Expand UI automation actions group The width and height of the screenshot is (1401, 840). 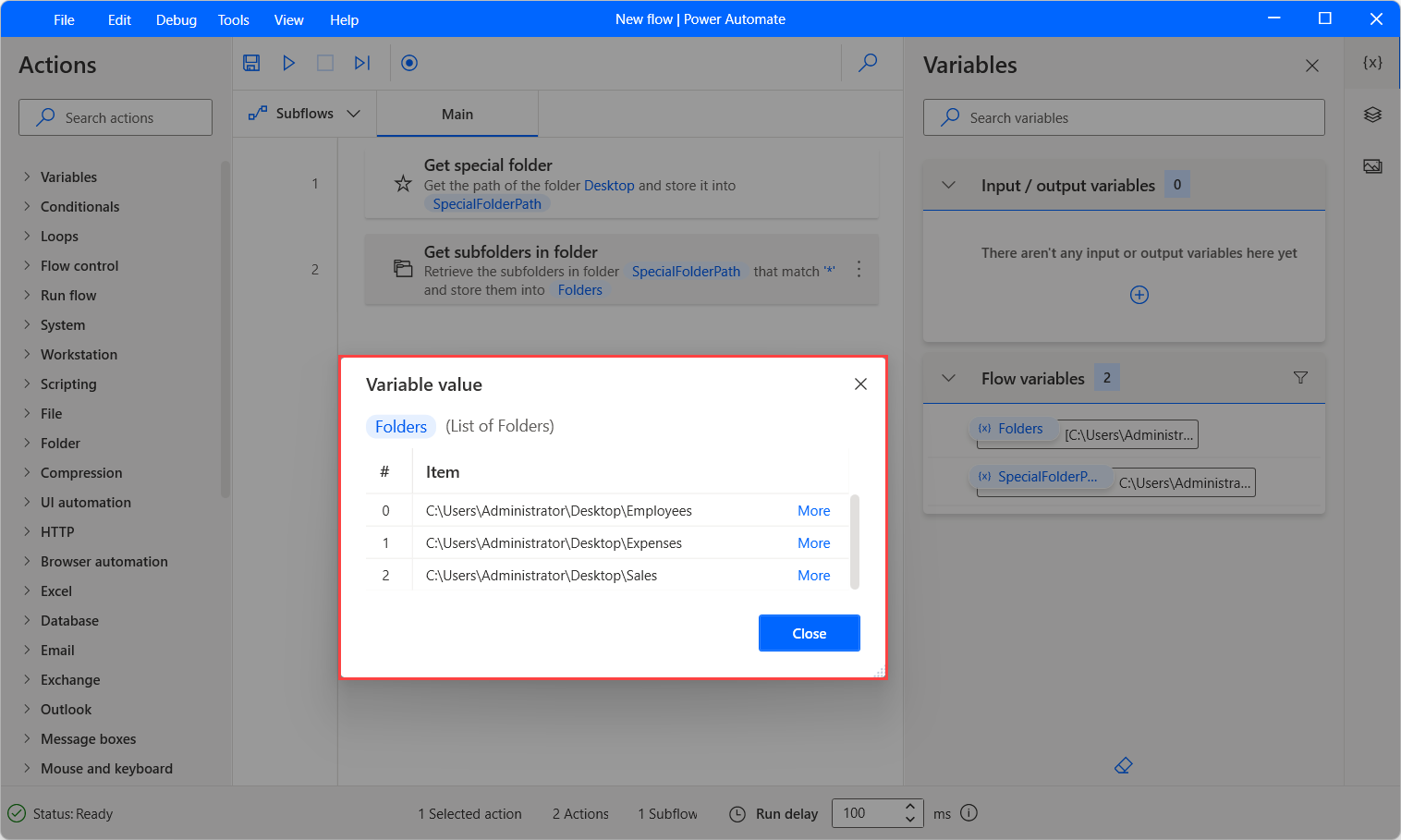[27, 502]
